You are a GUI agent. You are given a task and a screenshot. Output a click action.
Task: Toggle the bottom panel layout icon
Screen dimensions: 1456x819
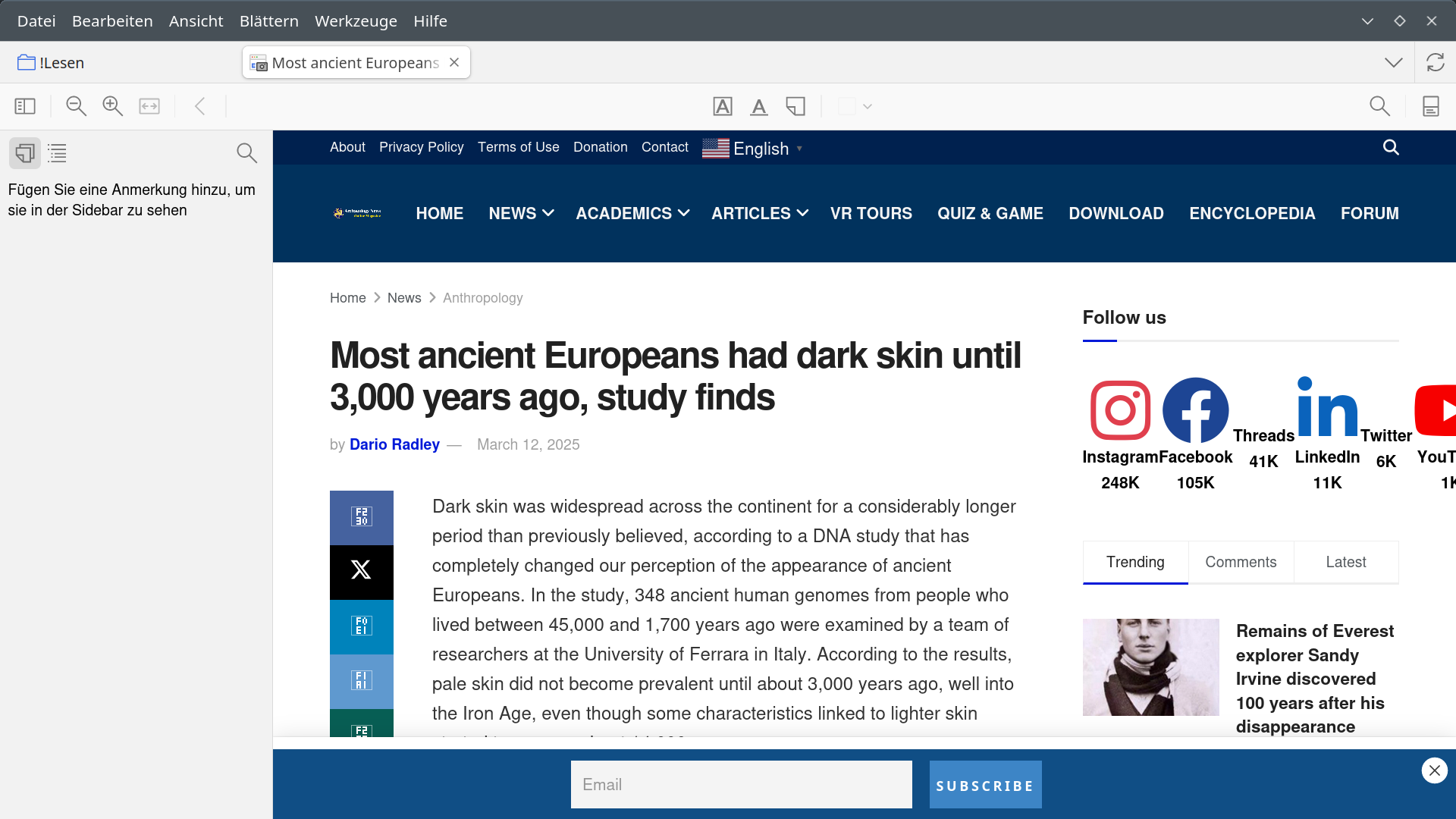pos(1430,106)
